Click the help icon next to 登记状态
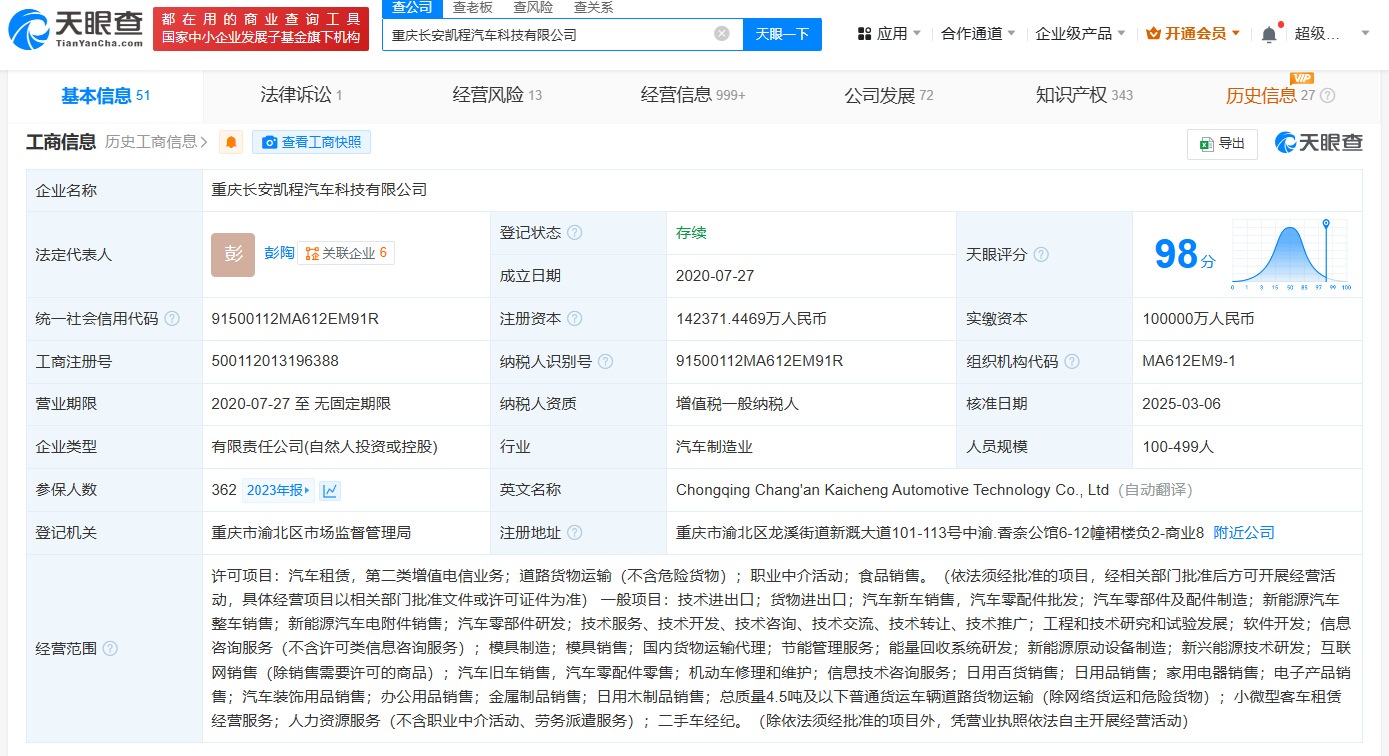The width and height of the screenshot is (1389, 756). (x=575, y=233)
